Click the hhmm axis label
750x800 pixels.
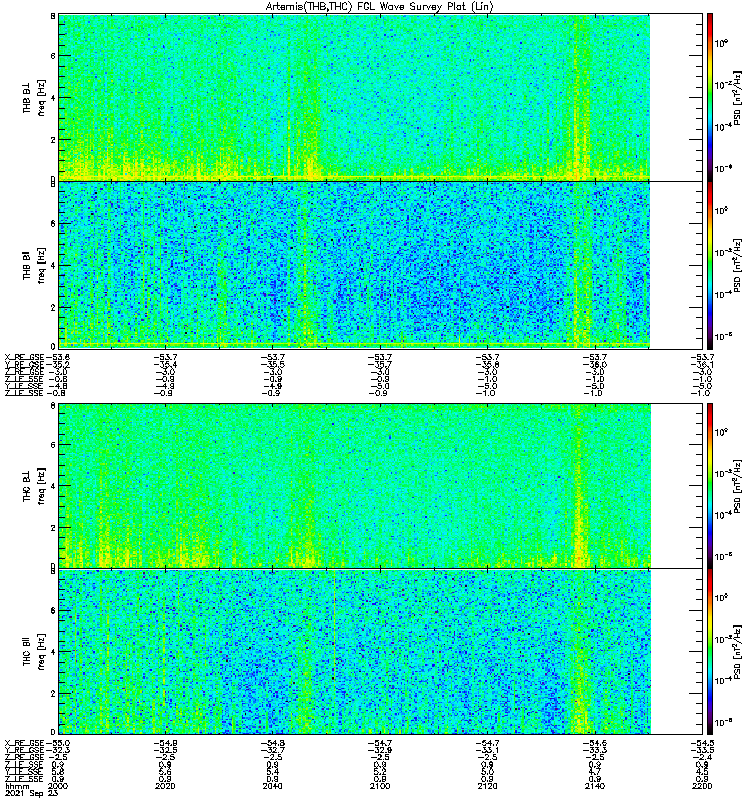[17, 786]
